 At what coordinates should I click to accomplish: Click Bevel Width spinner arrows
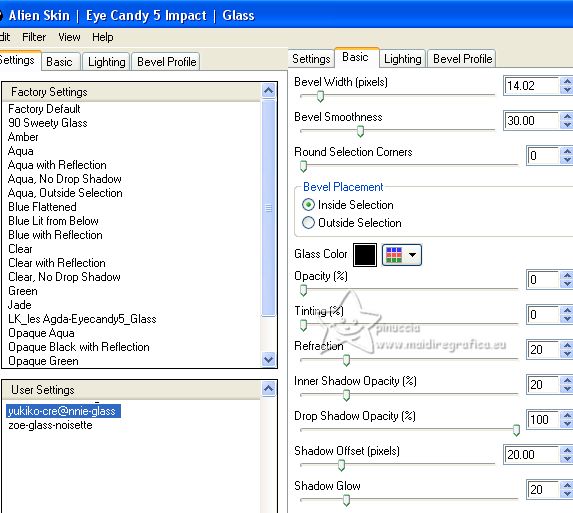(x=566, y=86)
